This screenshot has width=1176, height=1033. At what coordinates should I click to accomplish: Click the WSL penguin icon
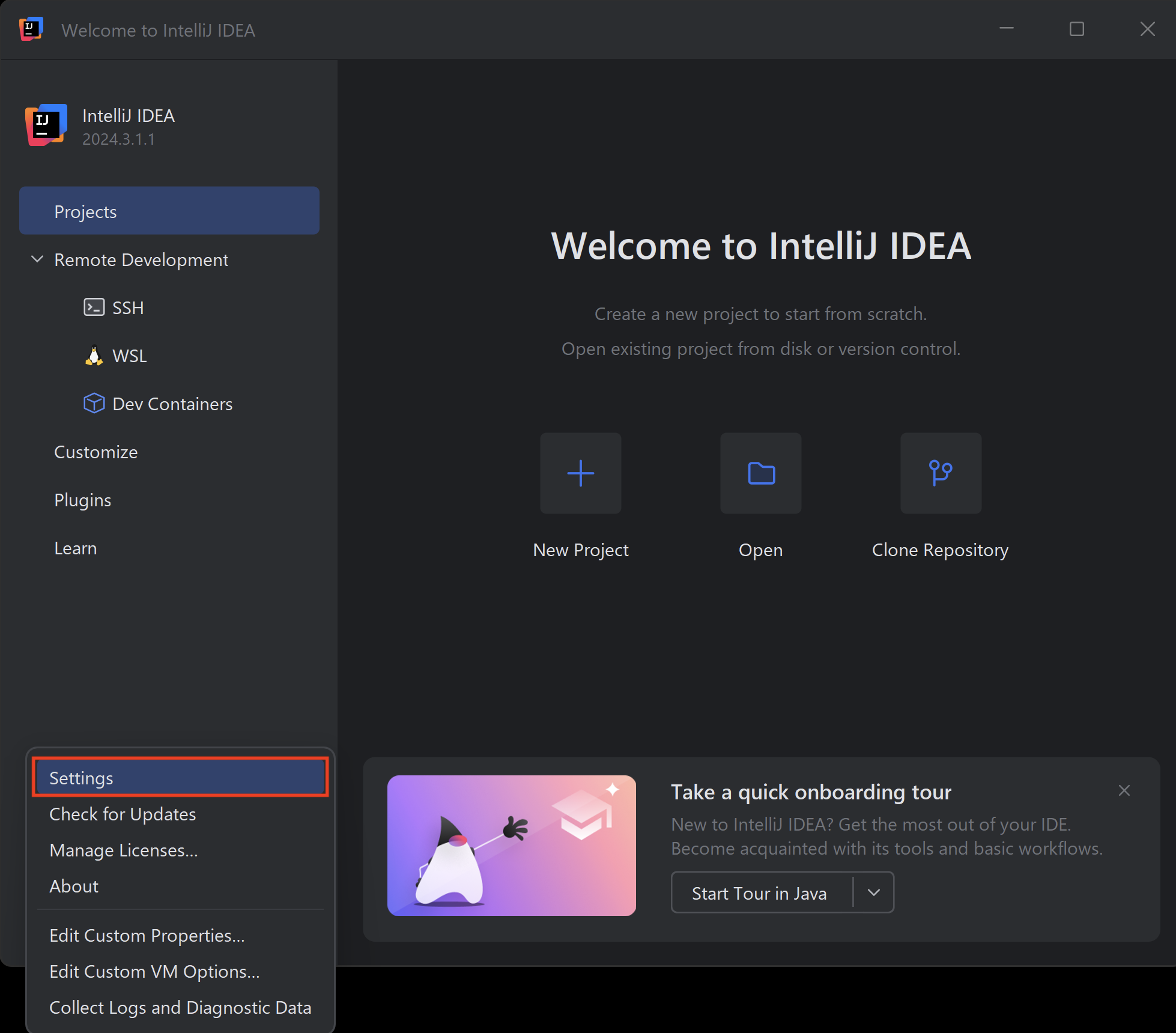(x=94, y=356)
